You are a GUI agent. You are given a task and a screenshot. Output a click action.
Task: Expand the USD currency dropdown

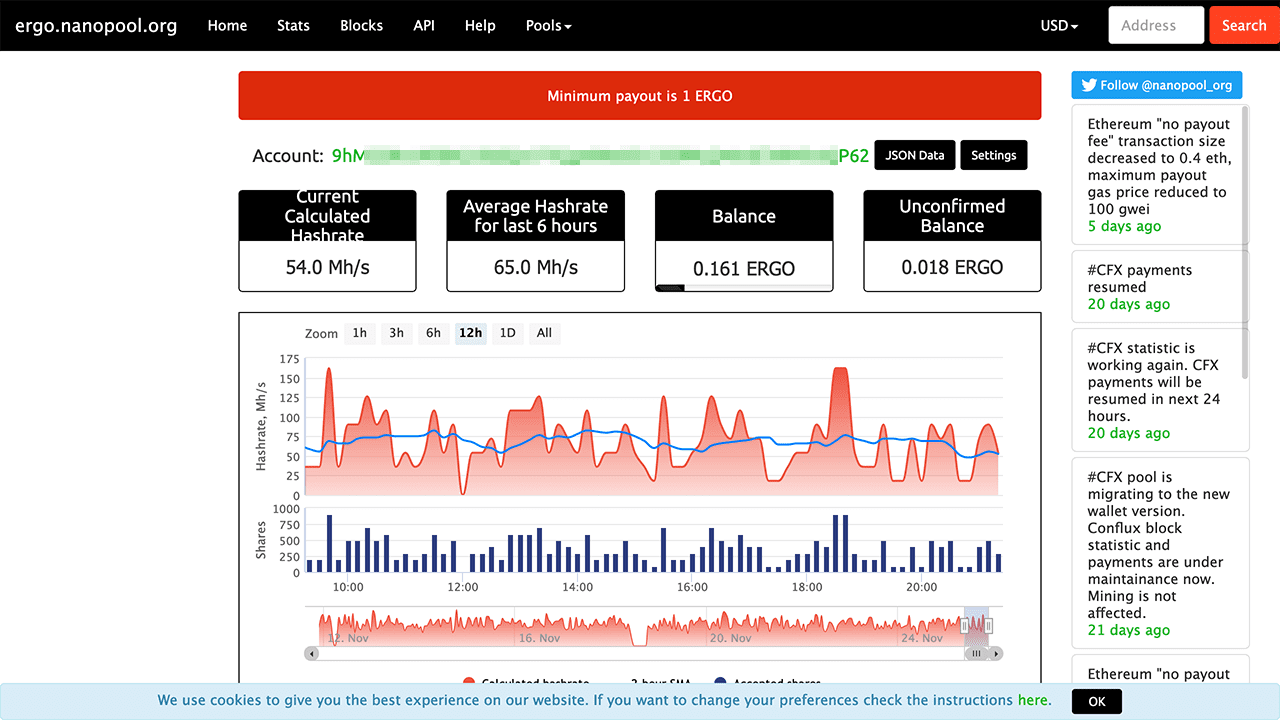[x=1059, y=26]
